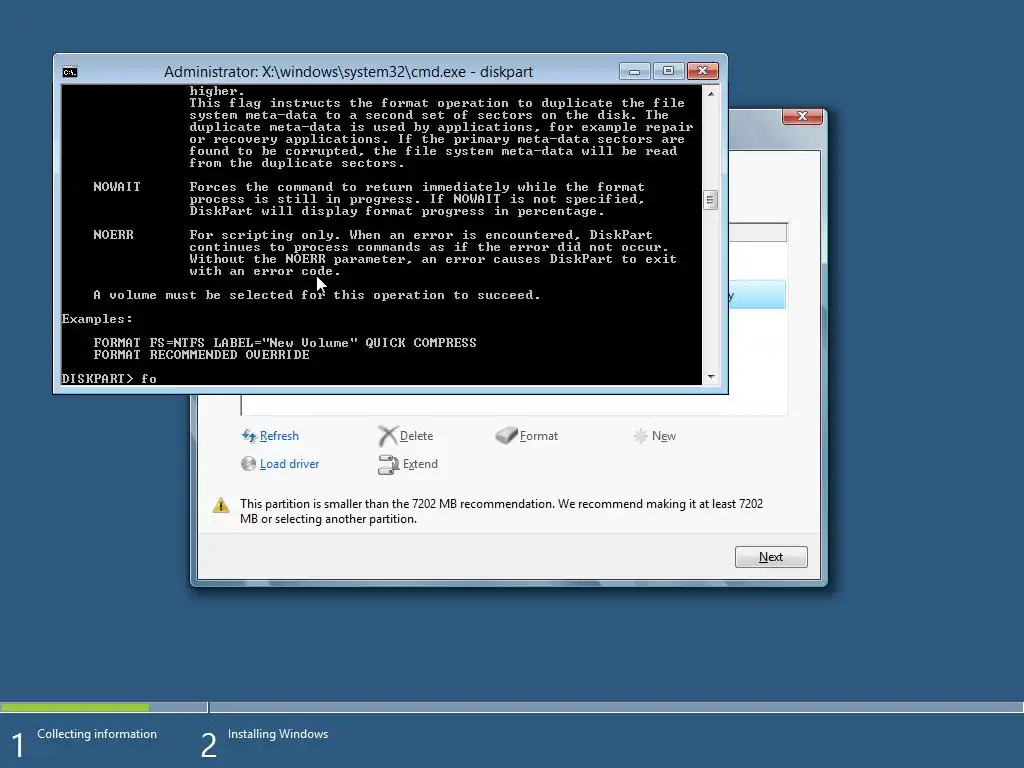Click the NOWAIT parameter text
1024x768 pixels.
(117, 187)
